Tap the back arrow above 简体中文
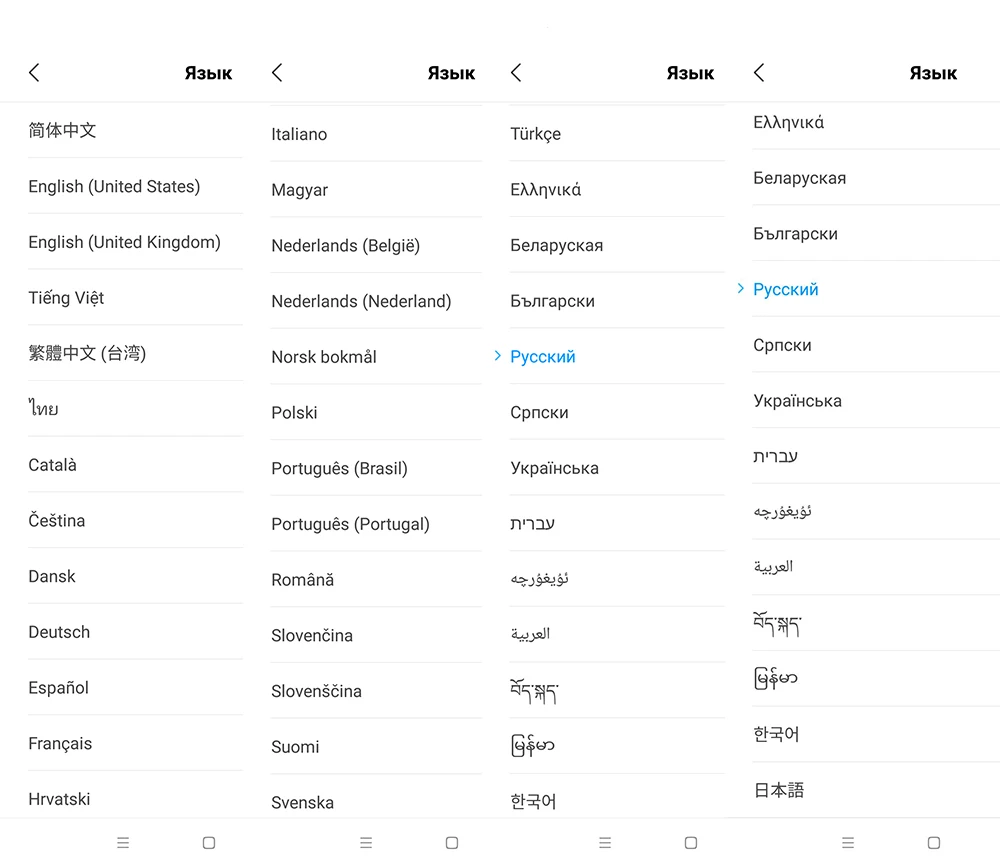 click(x=34, y=72)
